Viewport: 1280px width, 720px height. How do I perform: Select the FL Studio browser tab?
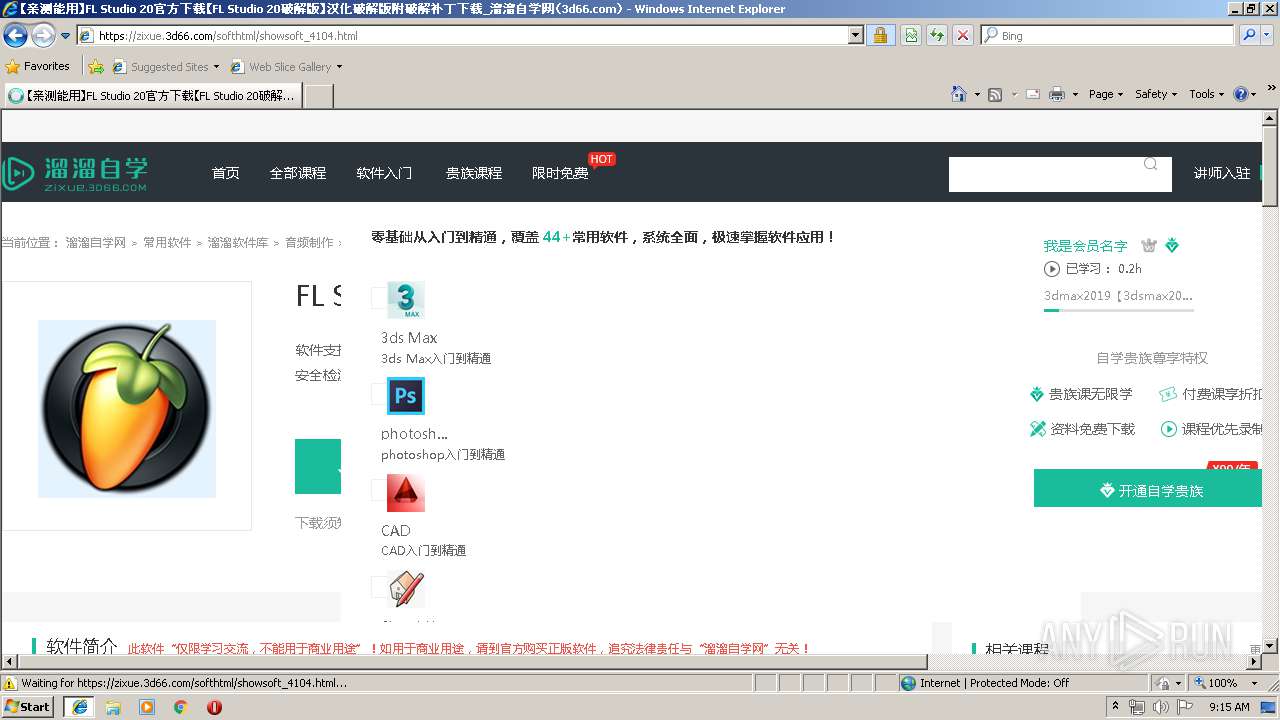click(x=152, y=96)
